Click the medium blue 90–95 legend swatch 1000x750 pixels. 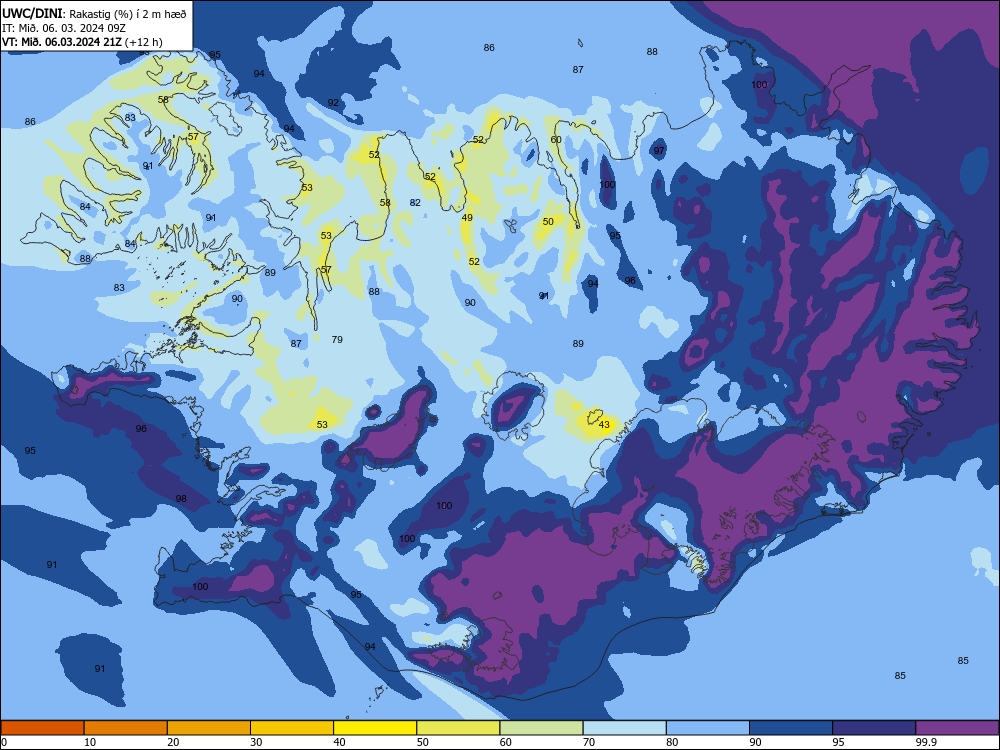tap(791, 728)
